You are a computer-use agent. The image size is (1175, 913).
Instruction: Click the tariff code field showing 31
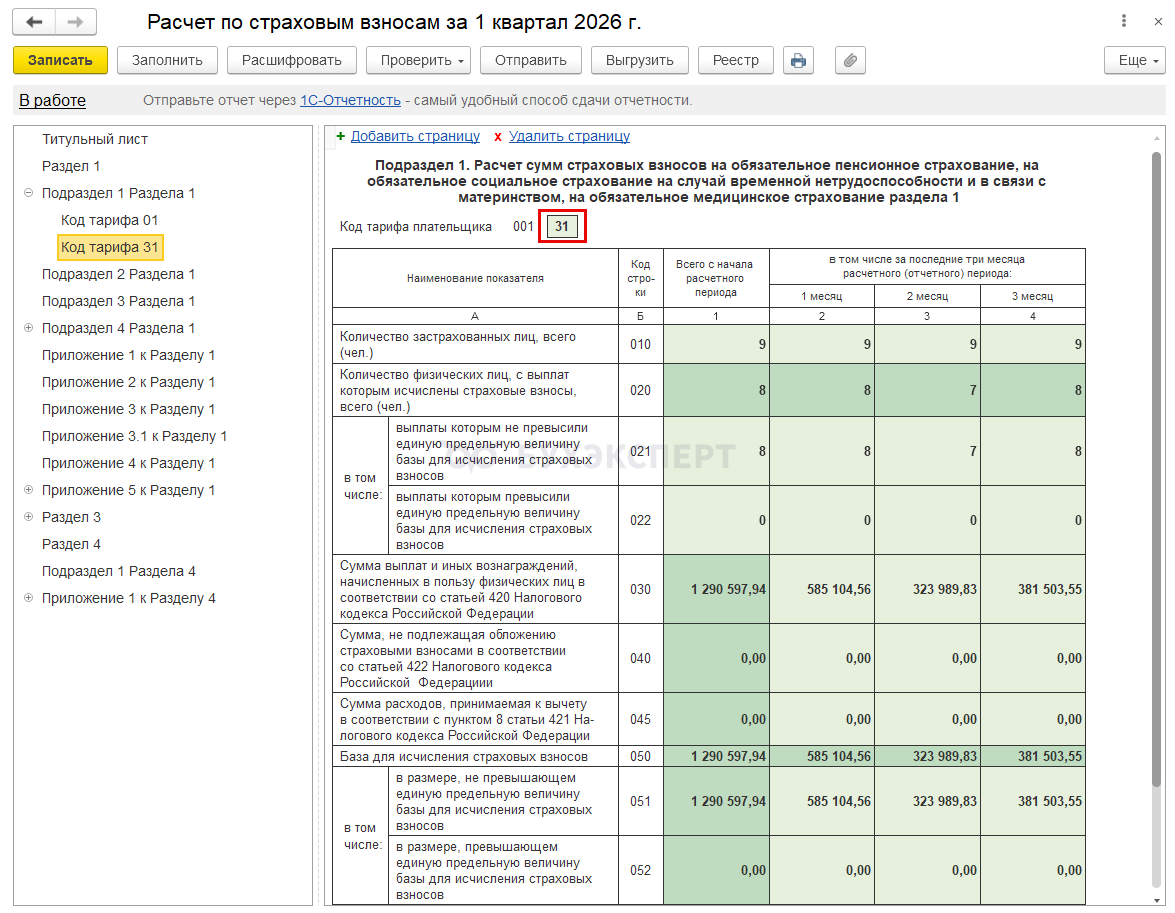(x=561, y=227)
